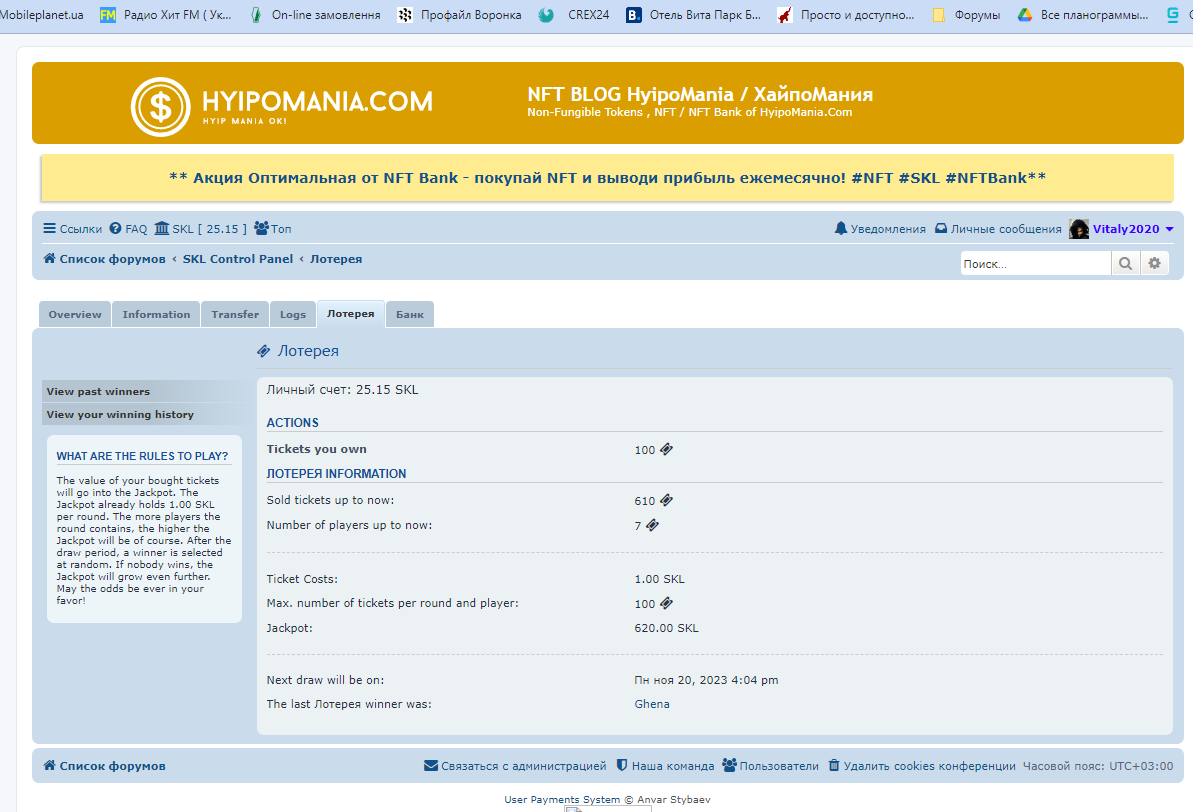Click the Поиск search input field
Screen dimensions: 1193x812
pos(1035,263)
